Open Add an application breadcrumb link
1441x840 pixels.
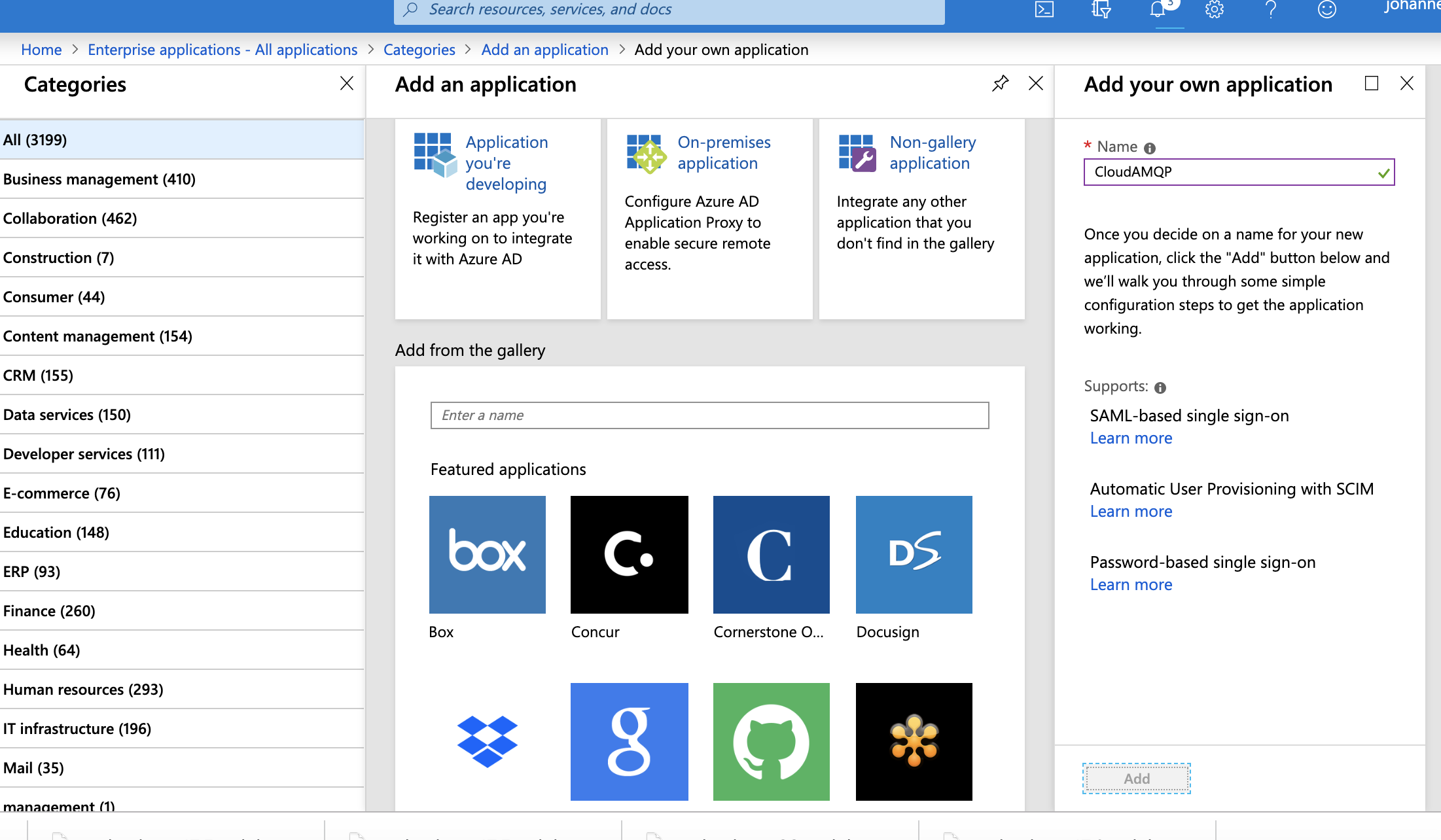[544, 50]
